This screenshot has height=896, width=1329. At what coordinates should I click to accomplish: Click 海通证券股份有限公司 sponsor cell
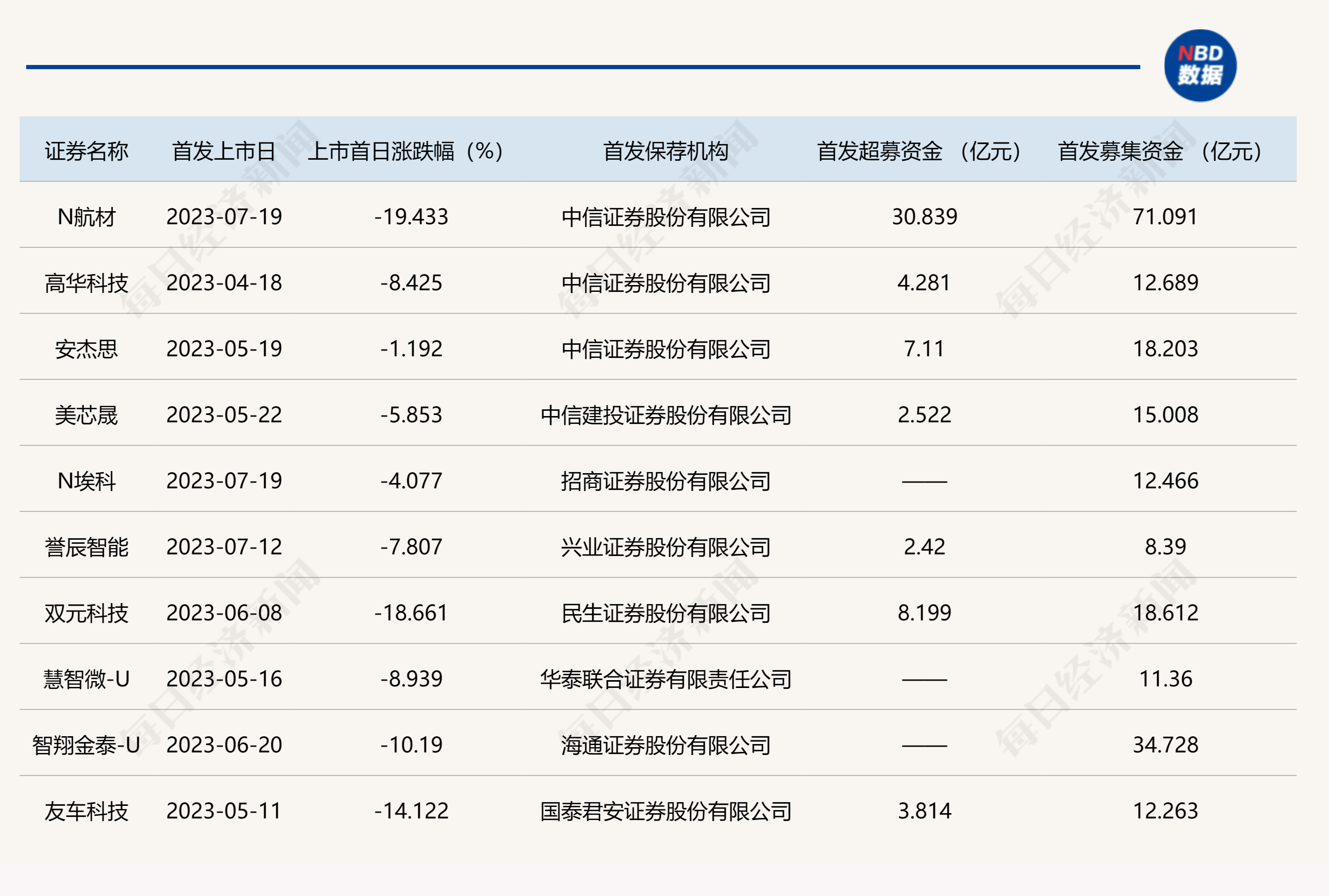tap(666, 745)
